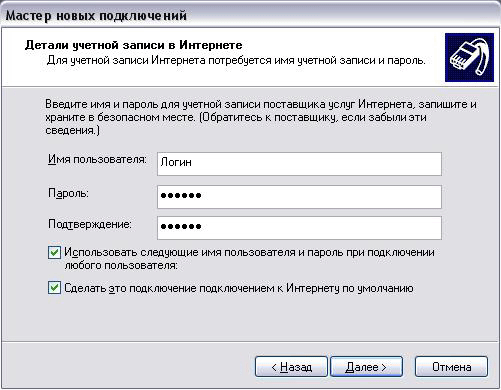This screenshot has height=390, width=501.
Task: Click the network cable plug icon
Action: [469, 57]
